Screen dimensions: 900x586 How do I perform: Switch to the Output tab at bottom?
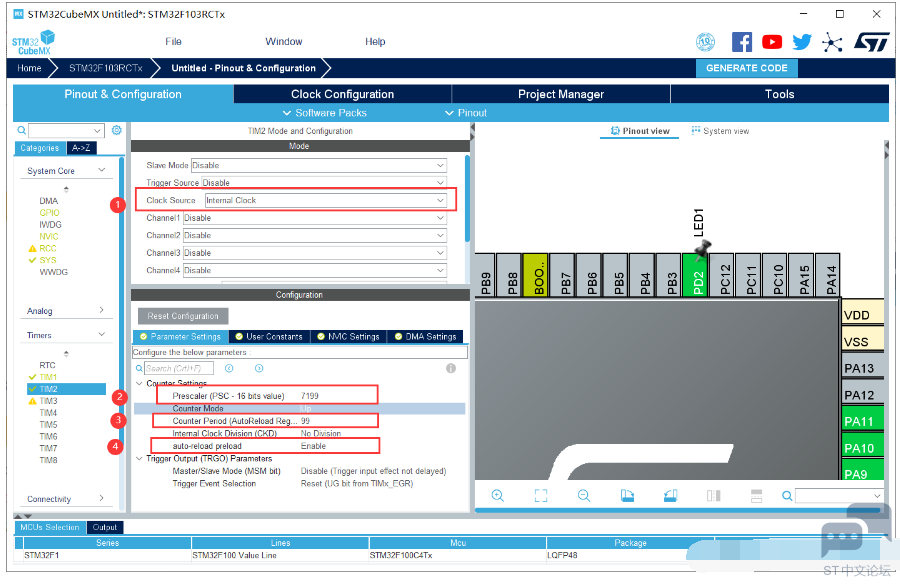pyautogui.click(x=104, y=527)
